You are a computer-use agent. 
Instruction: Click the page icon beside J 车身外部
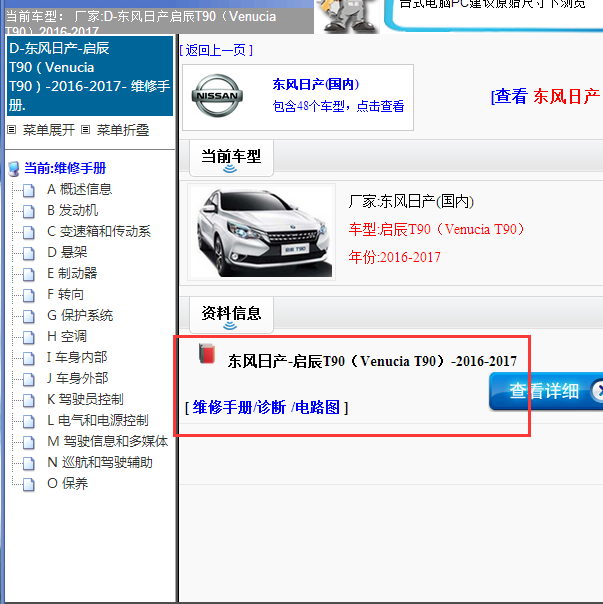29,379
